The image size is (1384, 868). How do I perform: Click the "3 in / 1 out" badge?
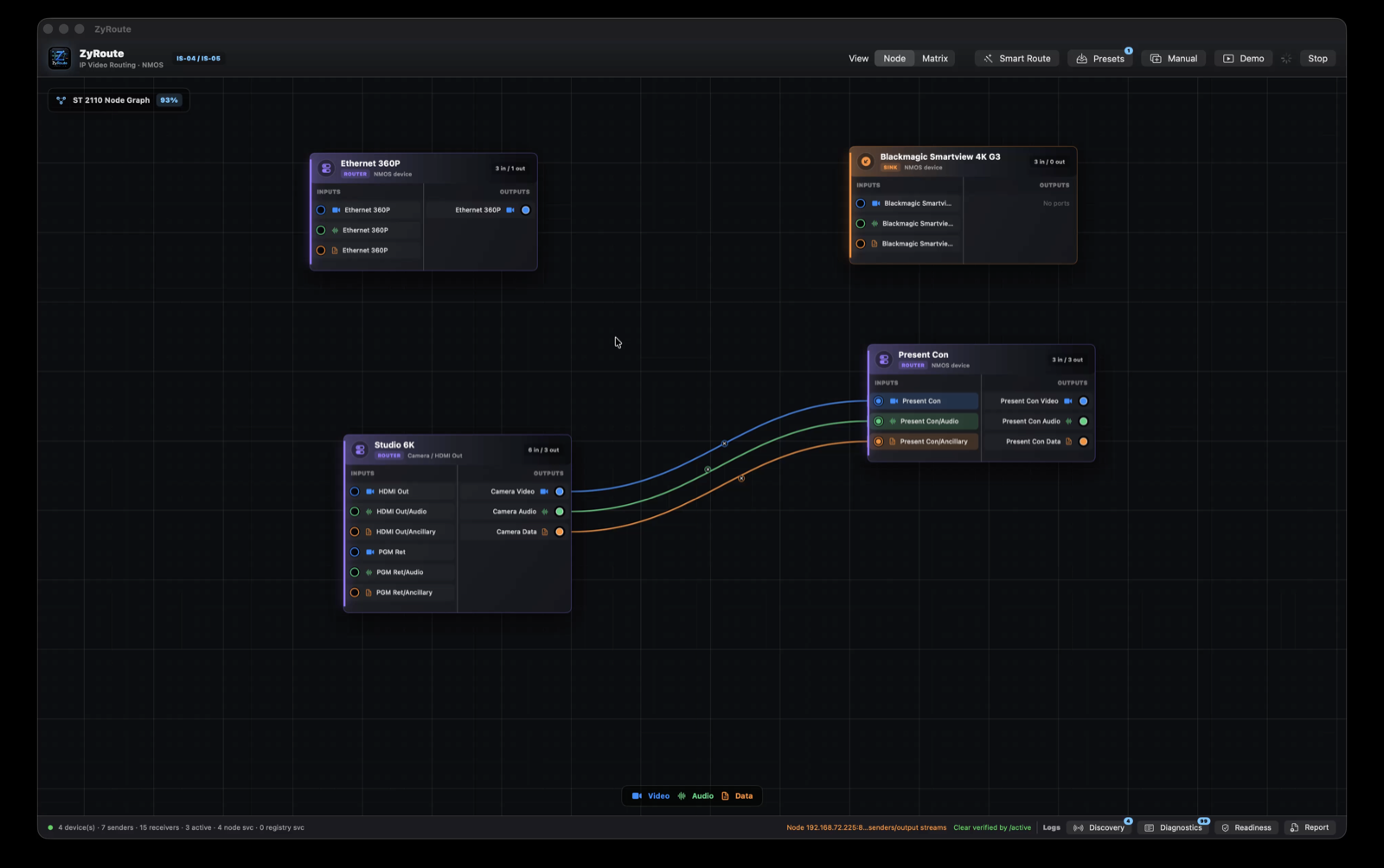point(510,169)
